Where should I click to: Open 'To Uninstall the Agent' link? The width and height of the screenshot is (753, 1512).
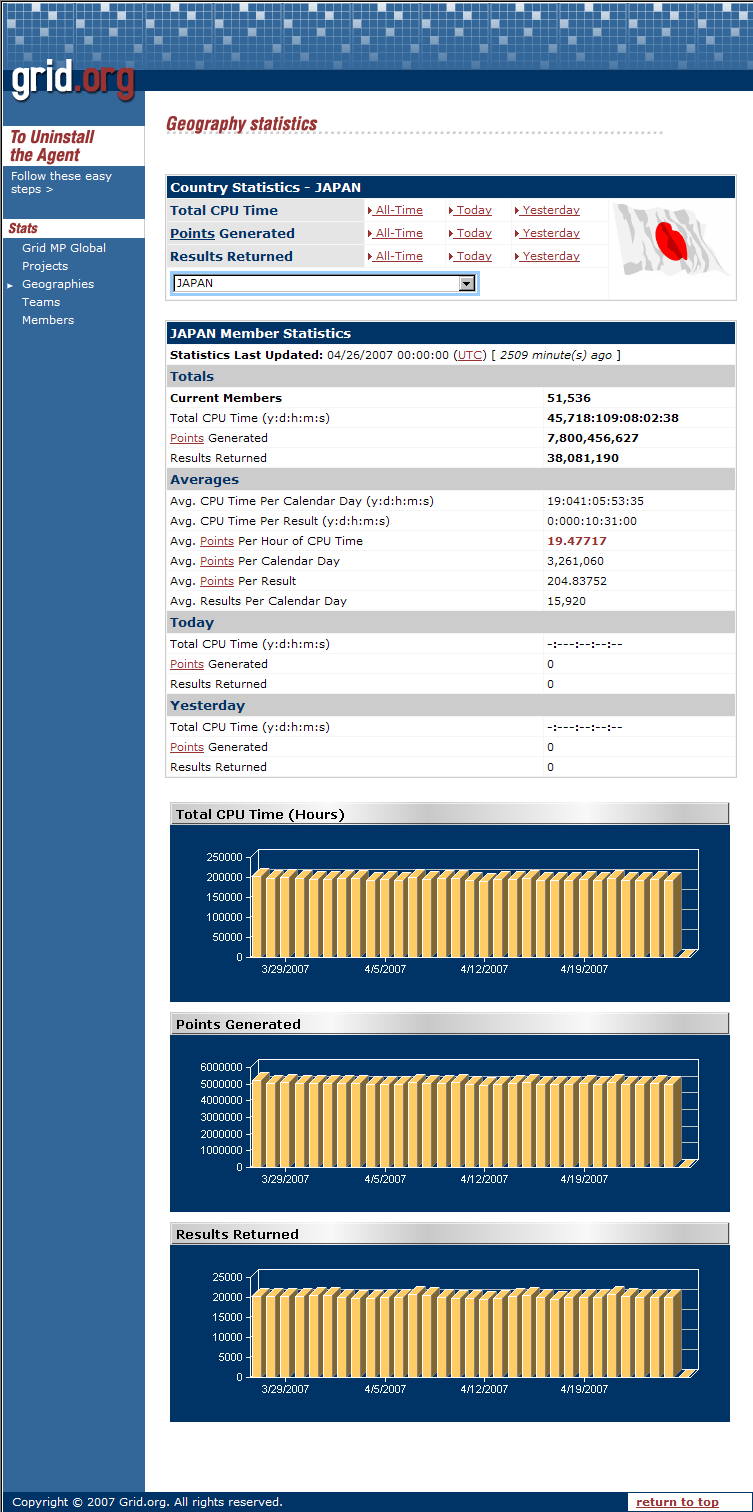(52, 146)
